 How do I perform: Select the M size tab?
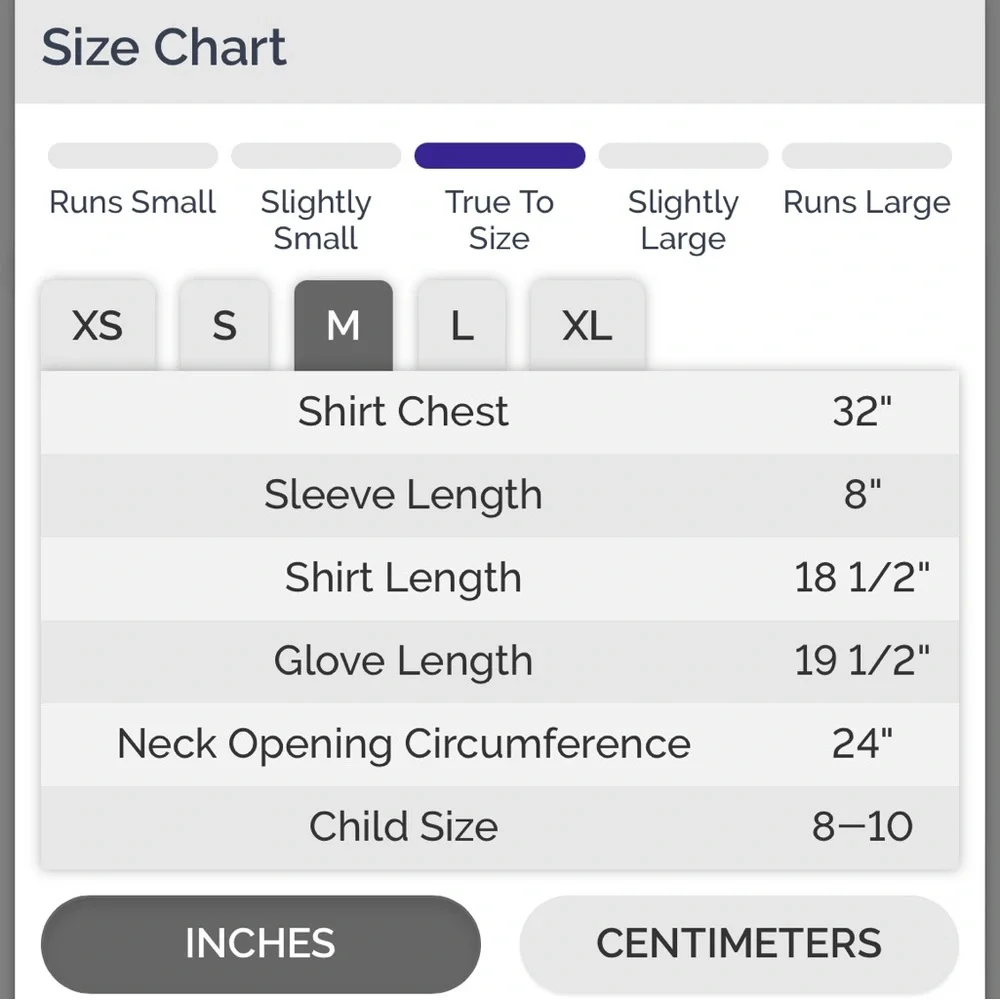click(343, 326)
